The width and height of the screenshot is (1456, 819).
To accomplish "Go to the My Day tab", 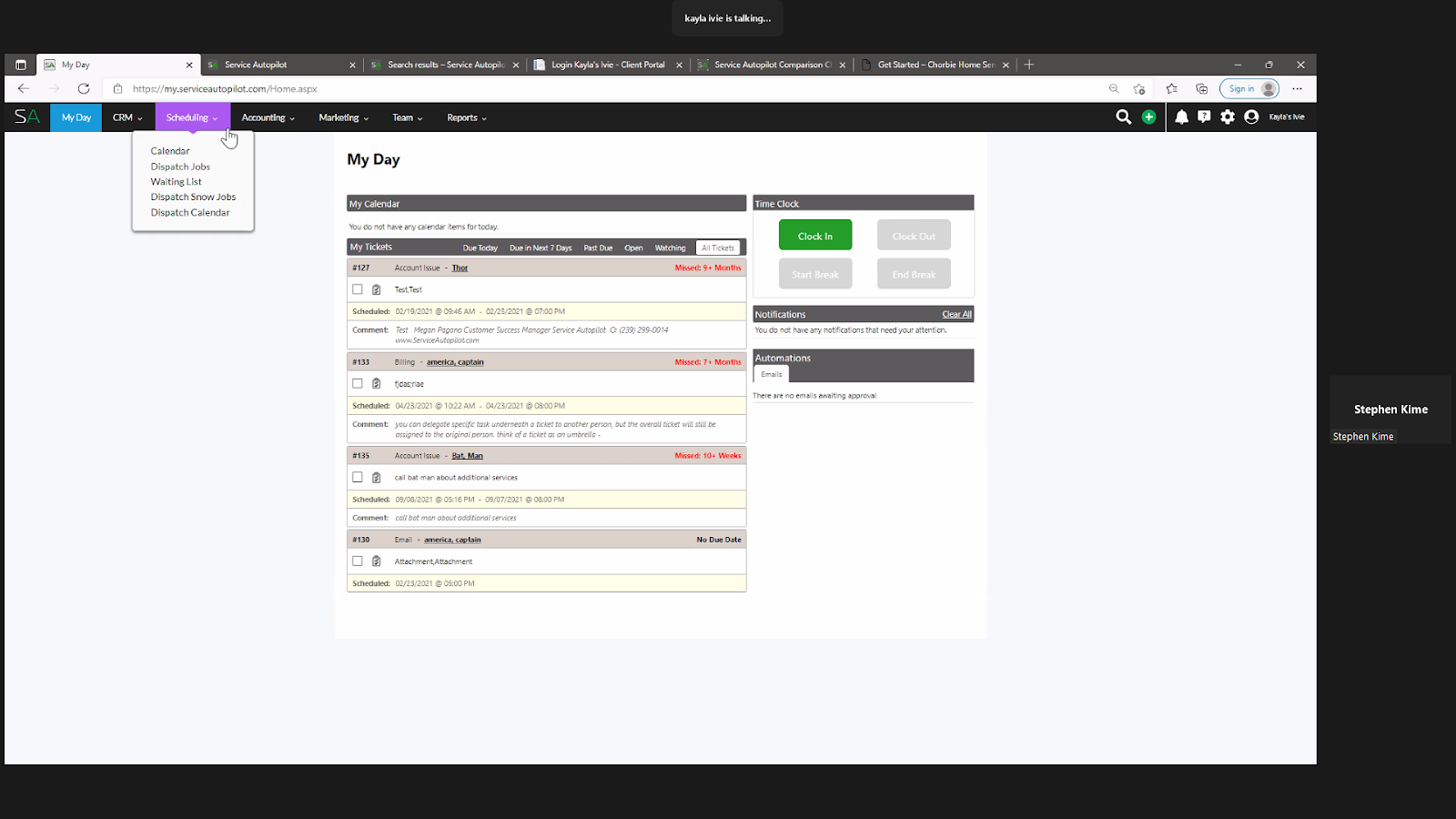I will click(x=76, y=117).
